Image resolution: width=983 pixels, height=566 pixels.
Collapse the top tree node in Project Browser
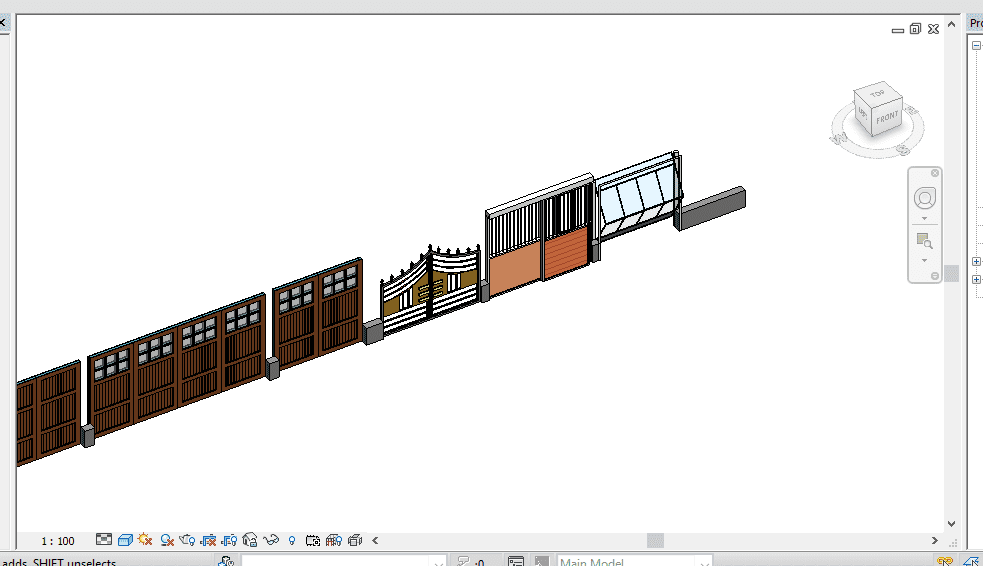[x=976, y=45]
